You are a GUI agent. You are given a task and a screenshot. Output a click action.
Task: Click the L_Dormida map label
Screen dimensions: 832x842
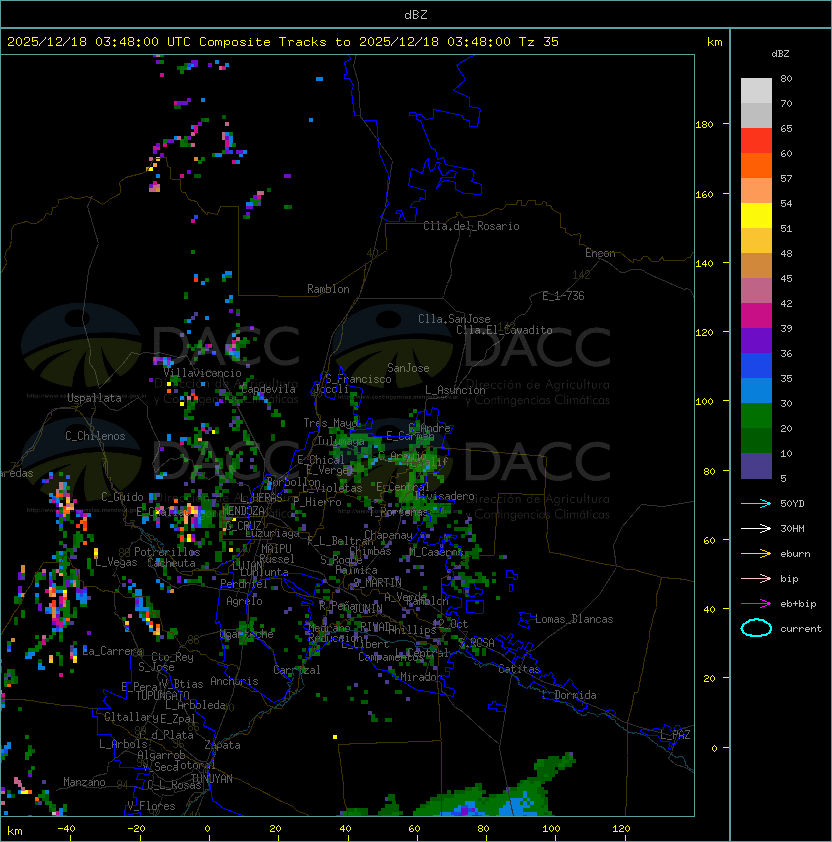tap(569, 695)
